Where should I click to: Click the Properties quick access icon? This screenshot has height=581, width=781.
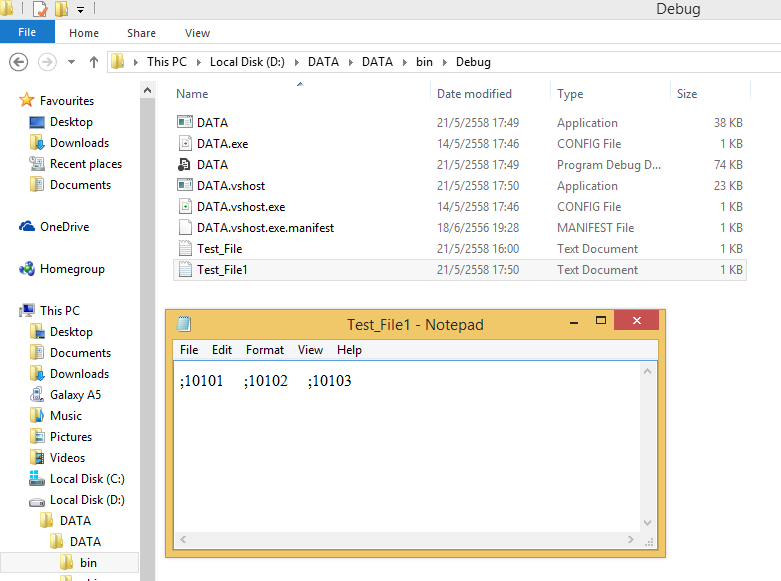[x=40, y=9]
